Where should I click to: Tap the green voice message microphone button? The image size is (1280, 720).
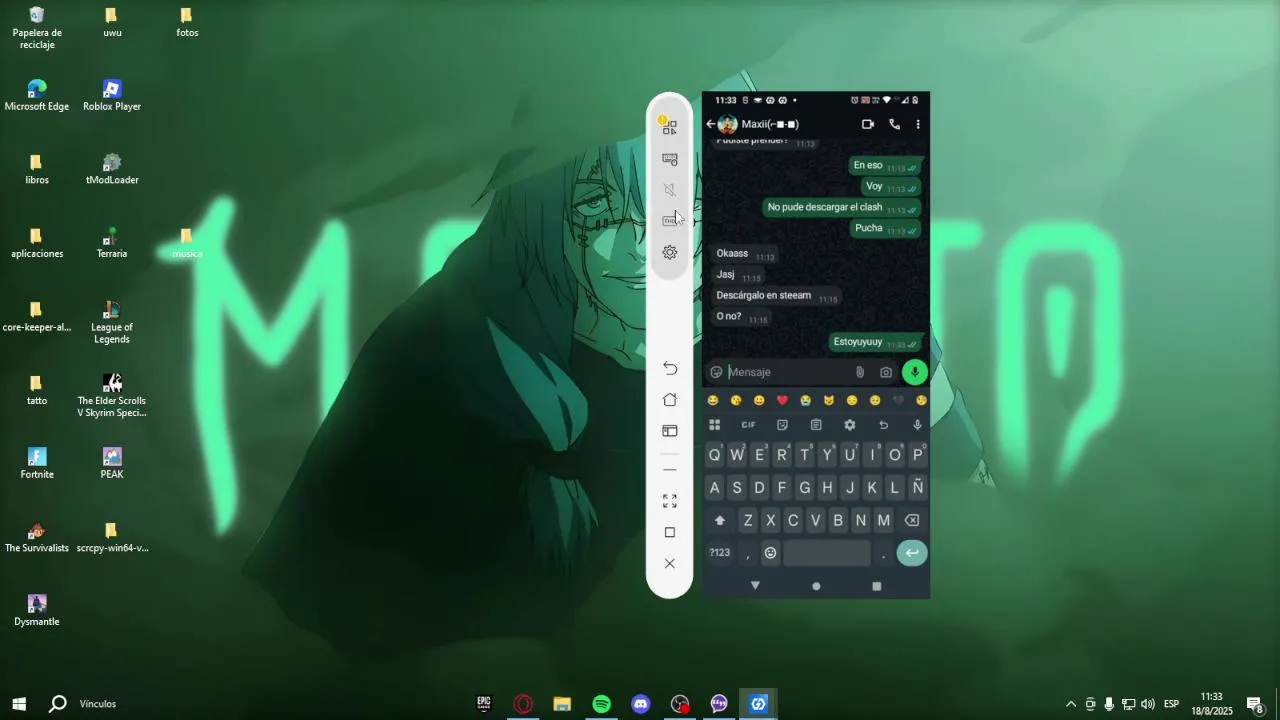(x=914, y=372)
